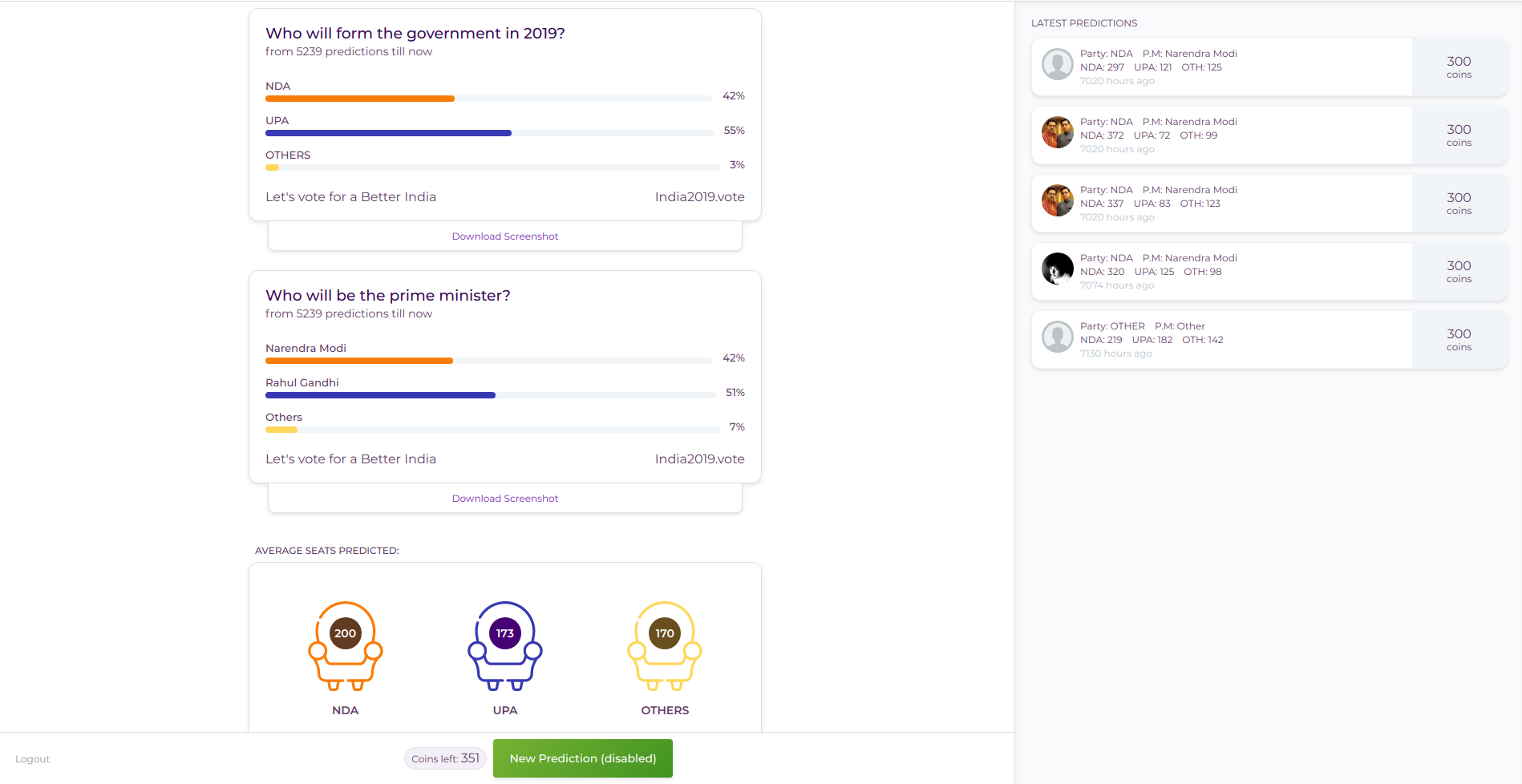Click the 'Who will form the government in 2019?' title
This screenshot has height=784, width=1522.
tap(415, 34)
